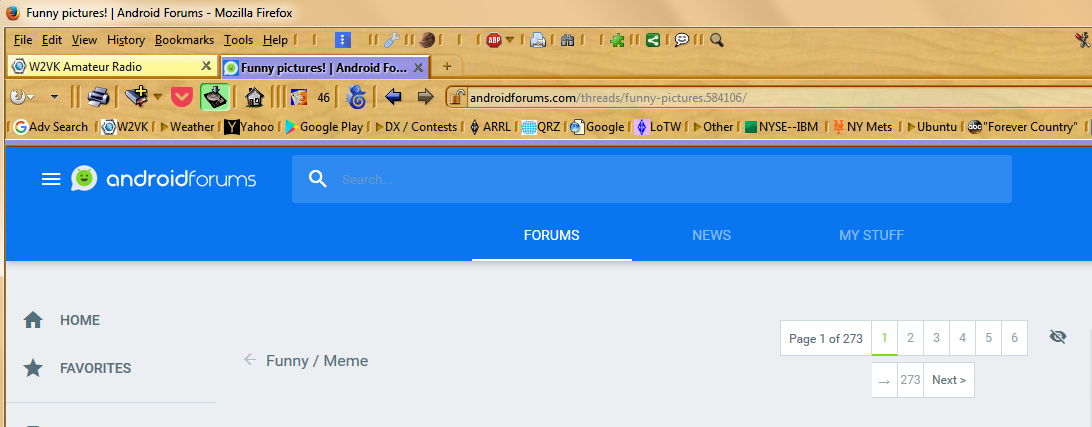Expand the Adblock Plus dropdown arrow
Image resolution: width=1092 pixels, height=427 pixels.
point(510,40)
